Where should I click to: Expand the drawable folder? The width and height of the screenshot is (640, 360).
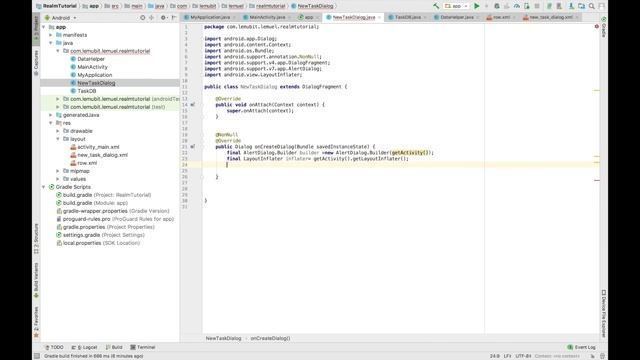(58, 131)
